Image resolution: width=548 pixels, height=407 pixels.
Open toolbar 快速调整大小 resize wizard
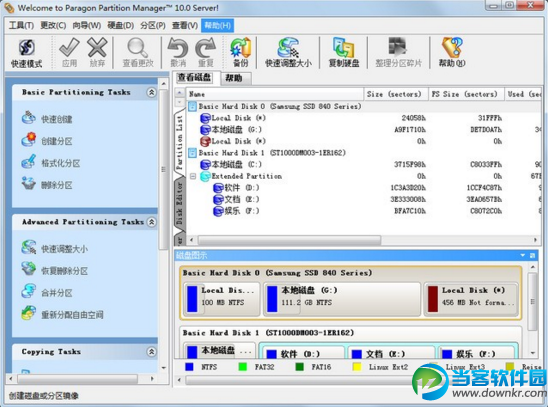pos(288,53)
